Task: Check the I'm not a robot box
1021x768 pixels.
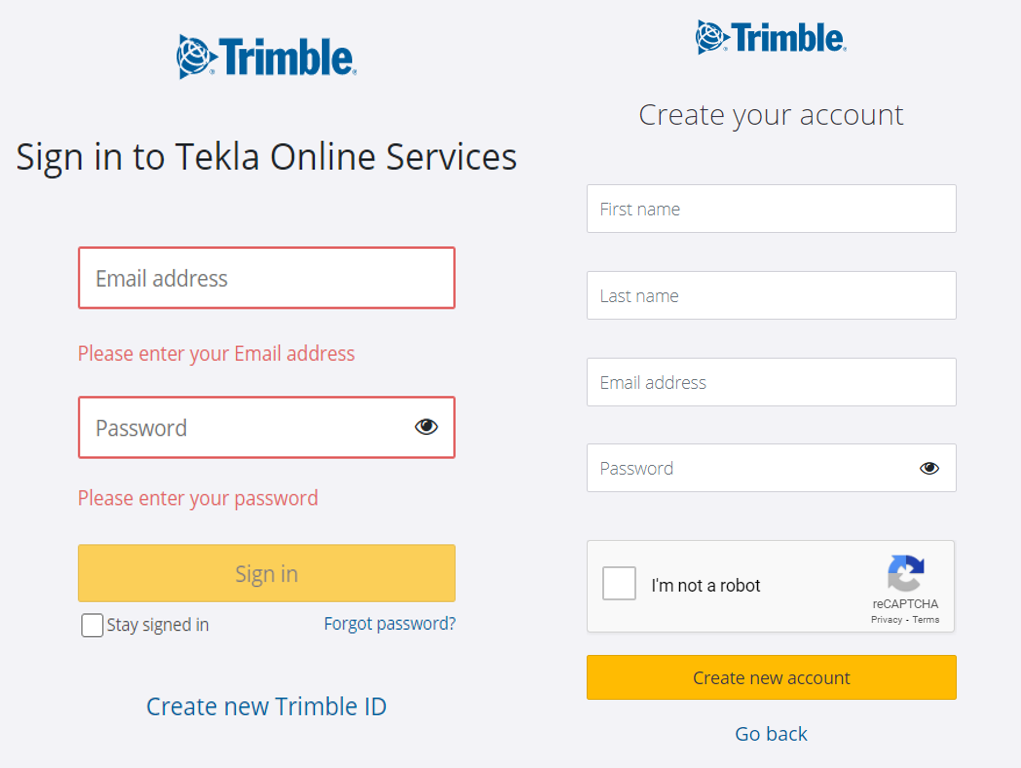Action: pyautogui.click(x=619, y=584)
